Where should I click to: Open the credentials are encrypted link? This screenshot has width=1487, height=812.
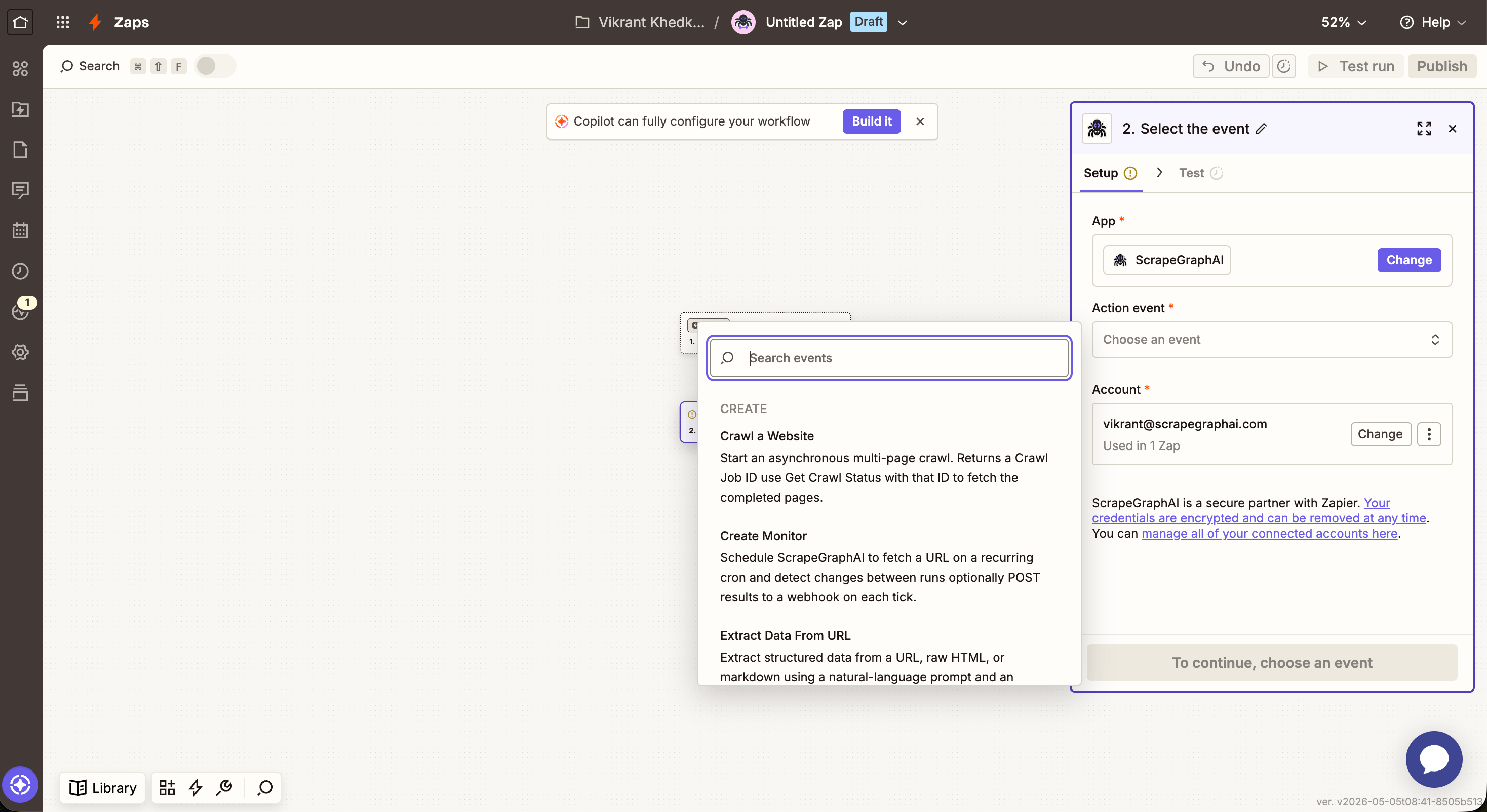(1259, 518)
